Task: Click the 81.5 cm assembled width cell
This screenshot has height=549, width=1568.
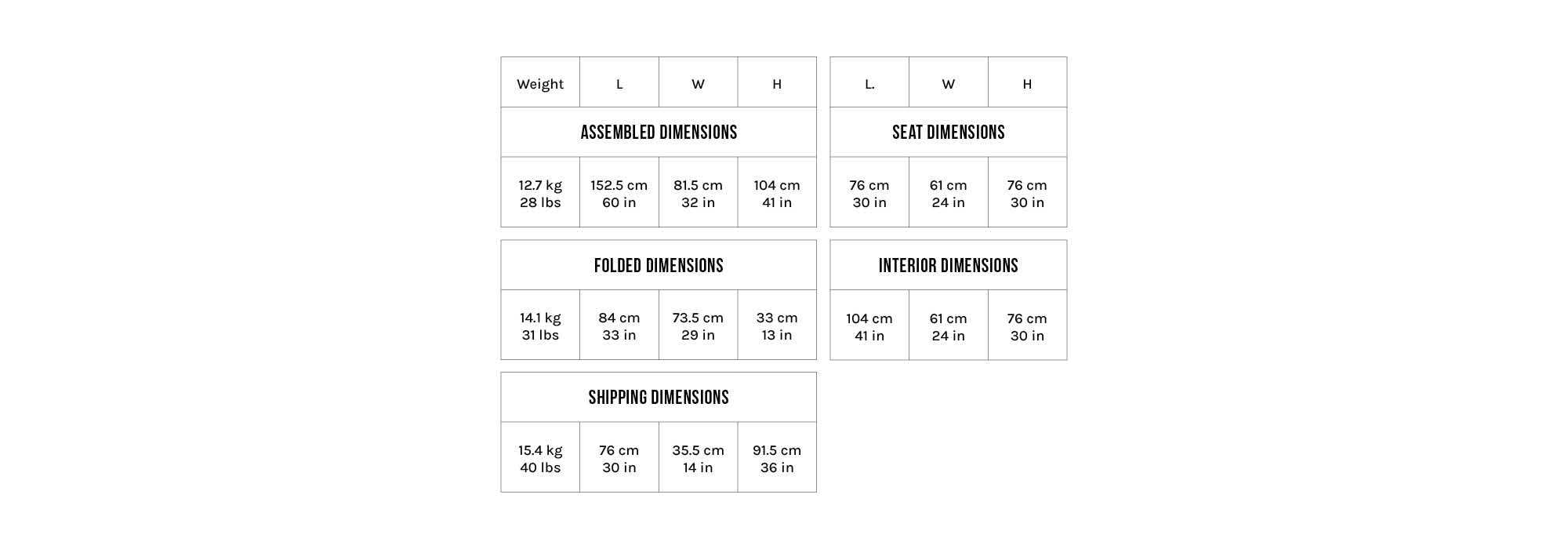Action: 698,194
